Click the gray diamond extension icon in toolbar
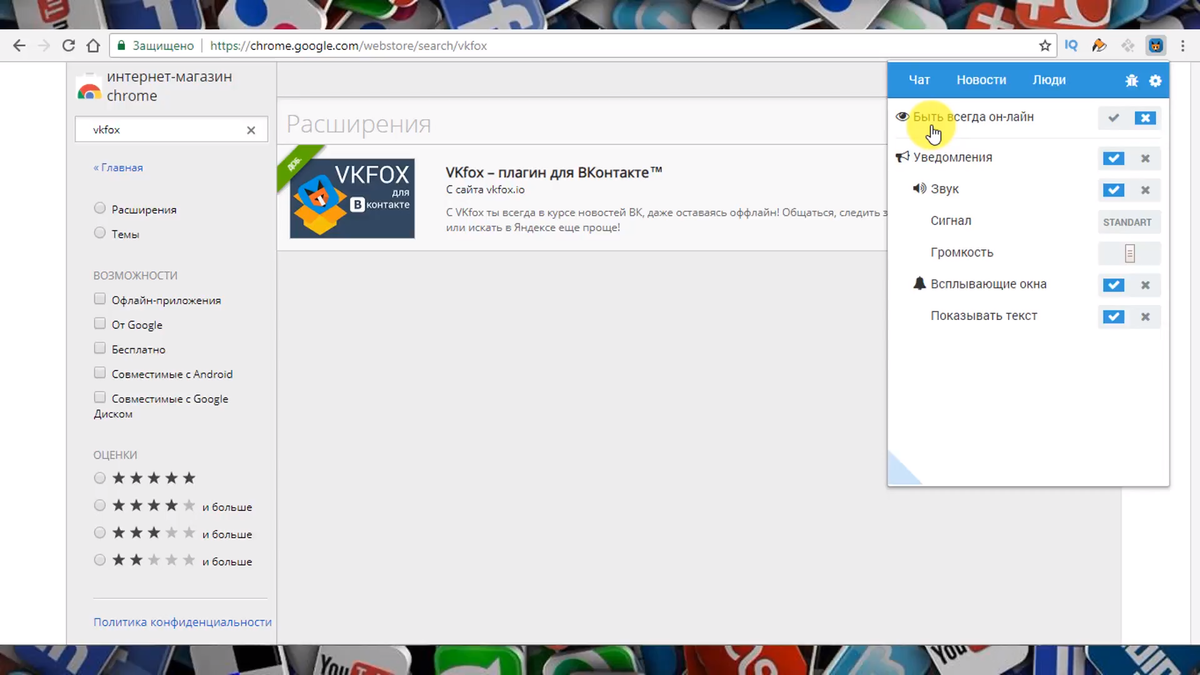 pyautogui.click(x=1127, y=45)
